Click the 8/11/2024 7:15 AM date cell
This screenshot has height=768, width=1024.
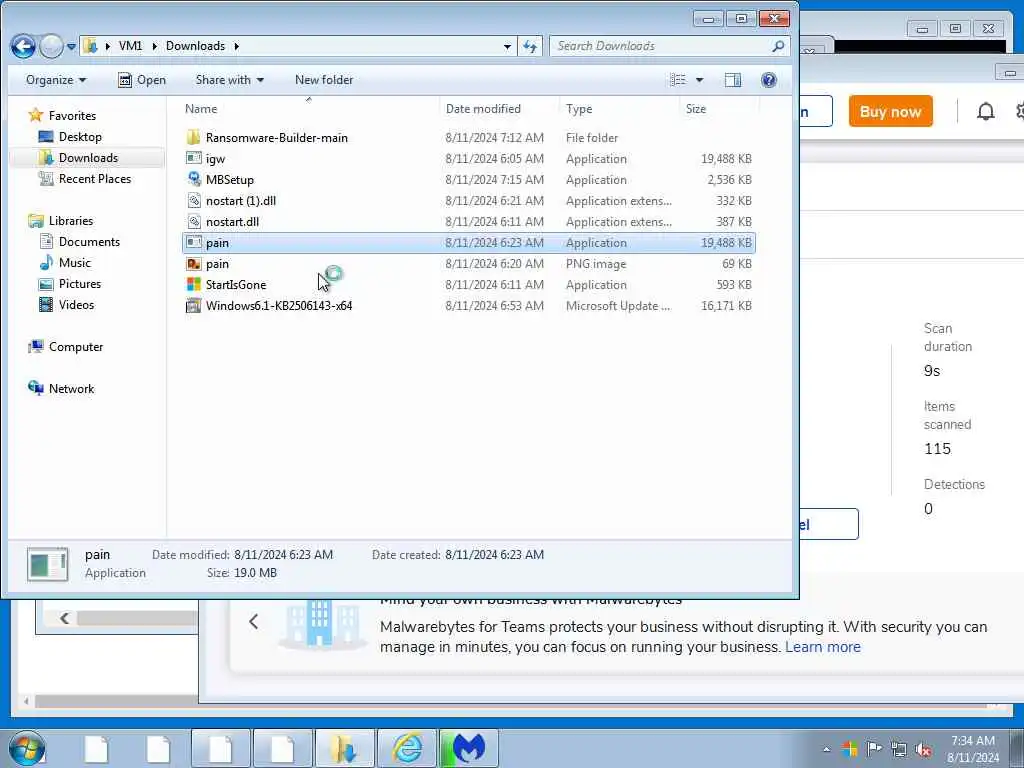point(494,180)
